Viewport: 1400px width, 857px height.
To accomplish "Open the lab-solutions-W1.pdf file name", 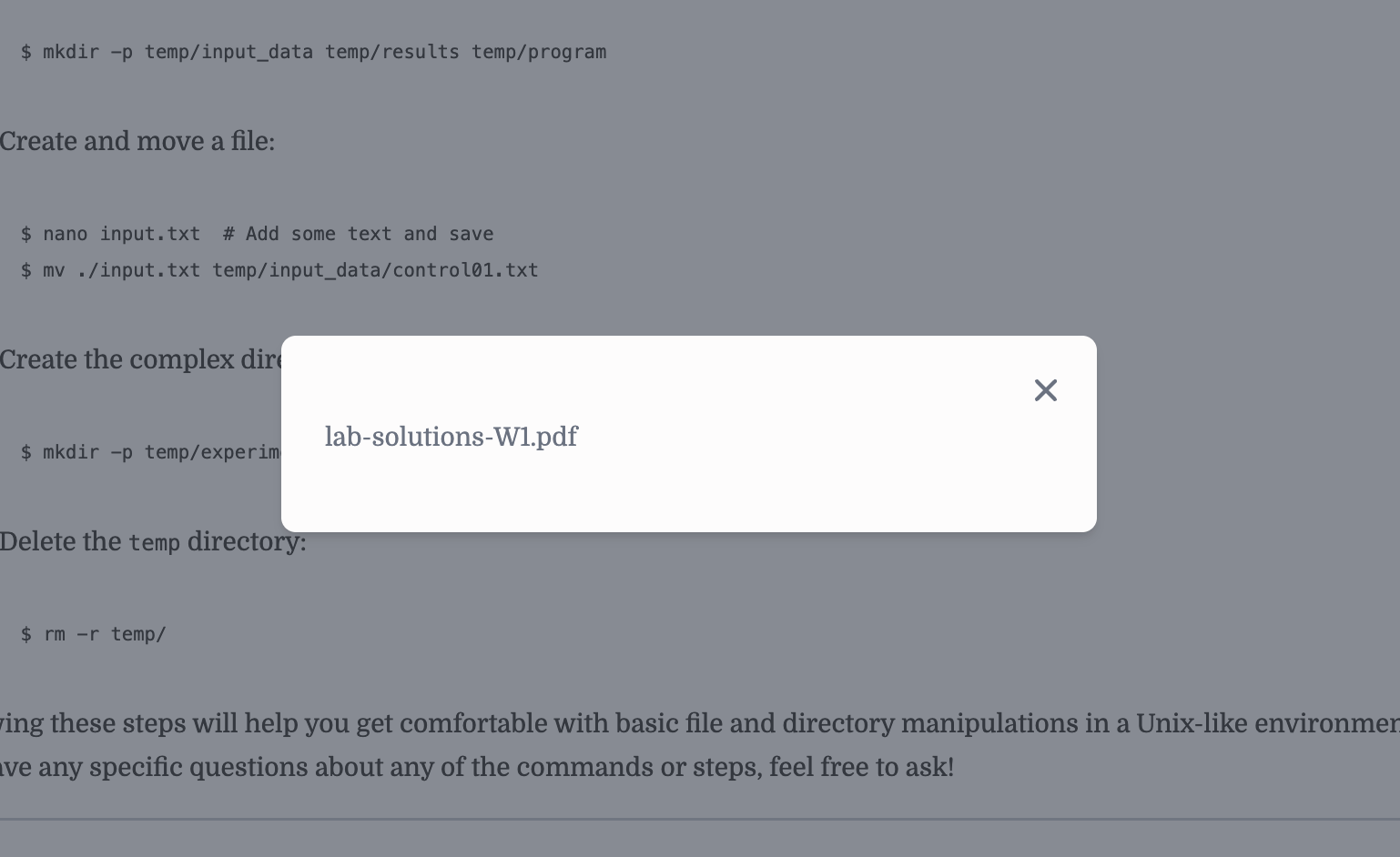I will coord(451,438).
